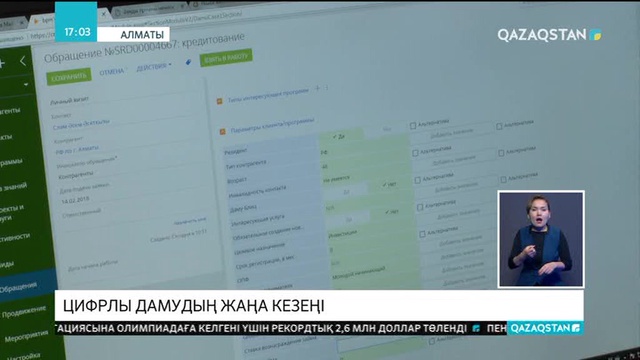Open Продвижение section in sidebar
This screenshot has width=640, height=360.
click(x=24, y=312)
